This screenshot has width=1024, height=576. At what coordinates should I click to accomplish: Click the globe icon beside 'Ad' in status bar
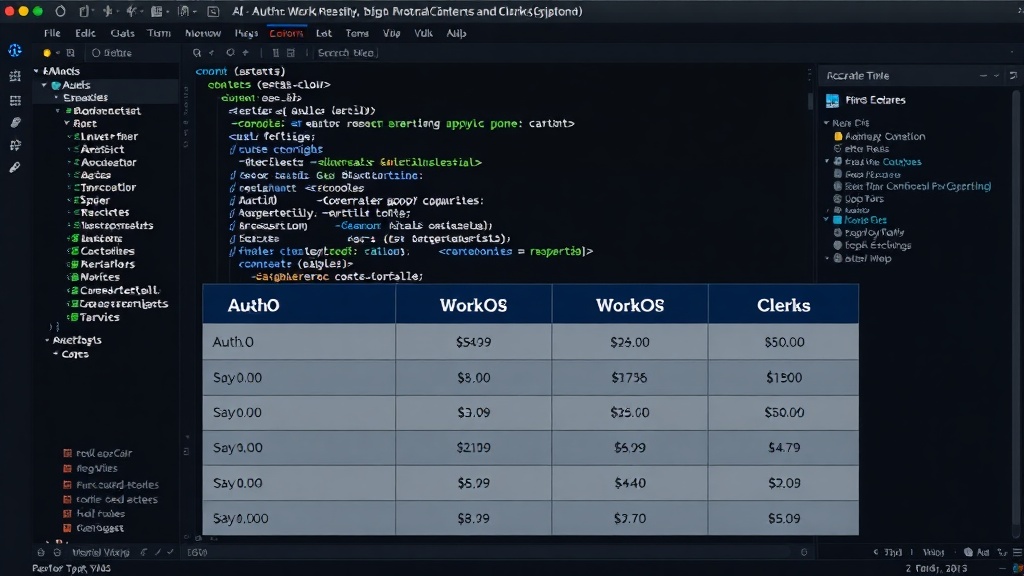968,552
